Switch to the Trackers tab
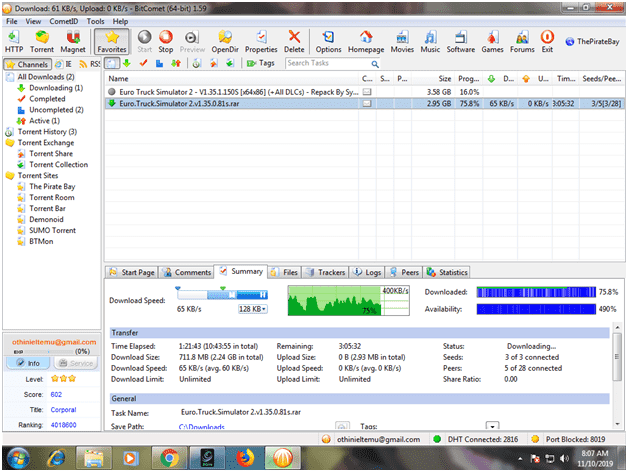 325,272
